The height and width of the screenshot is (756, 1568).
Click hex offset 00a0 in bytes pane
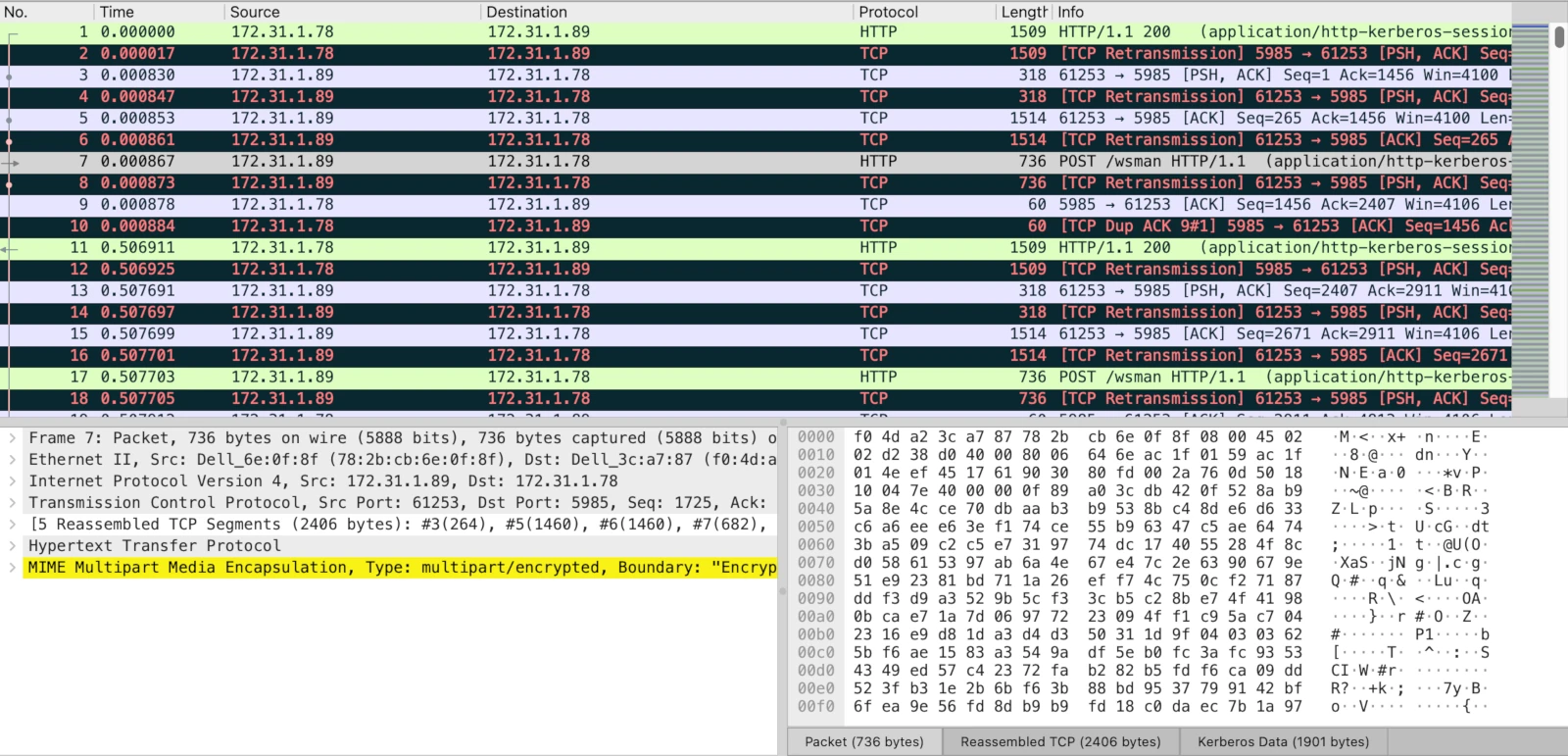(x=815, y=617)
